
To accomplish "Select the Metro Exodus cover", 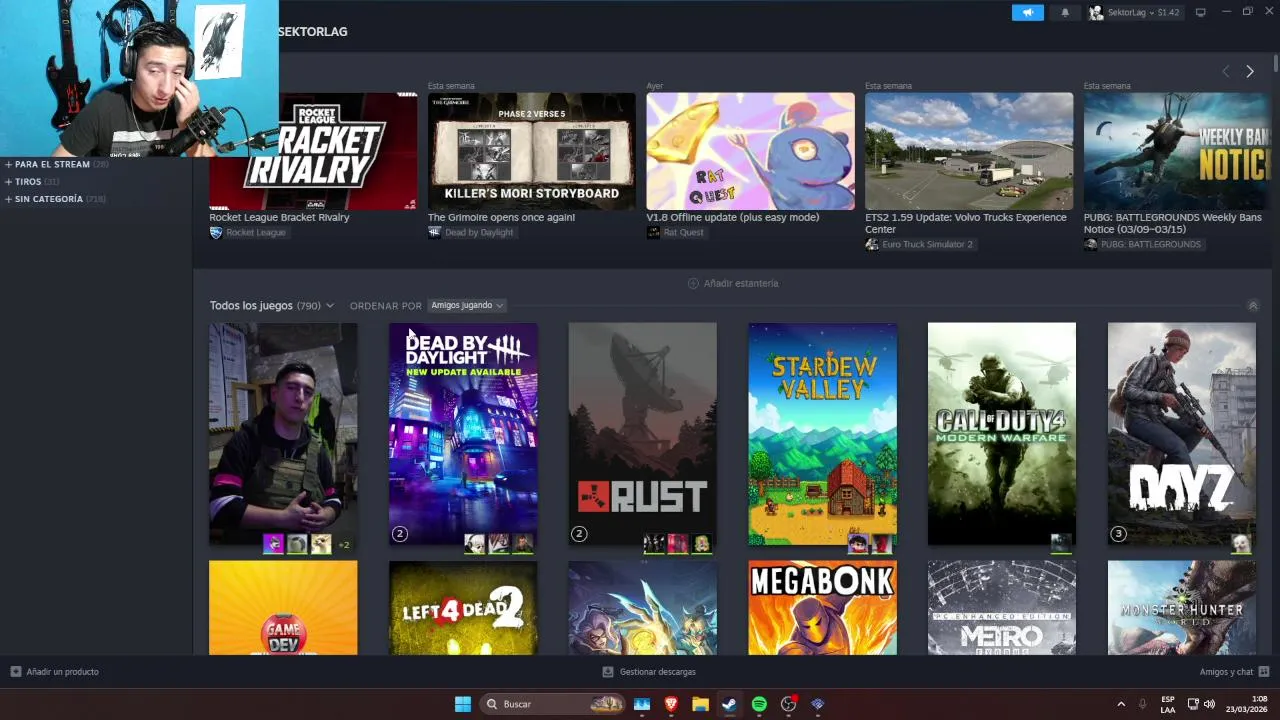I will pyautogui.click(x=1002, y=608).
